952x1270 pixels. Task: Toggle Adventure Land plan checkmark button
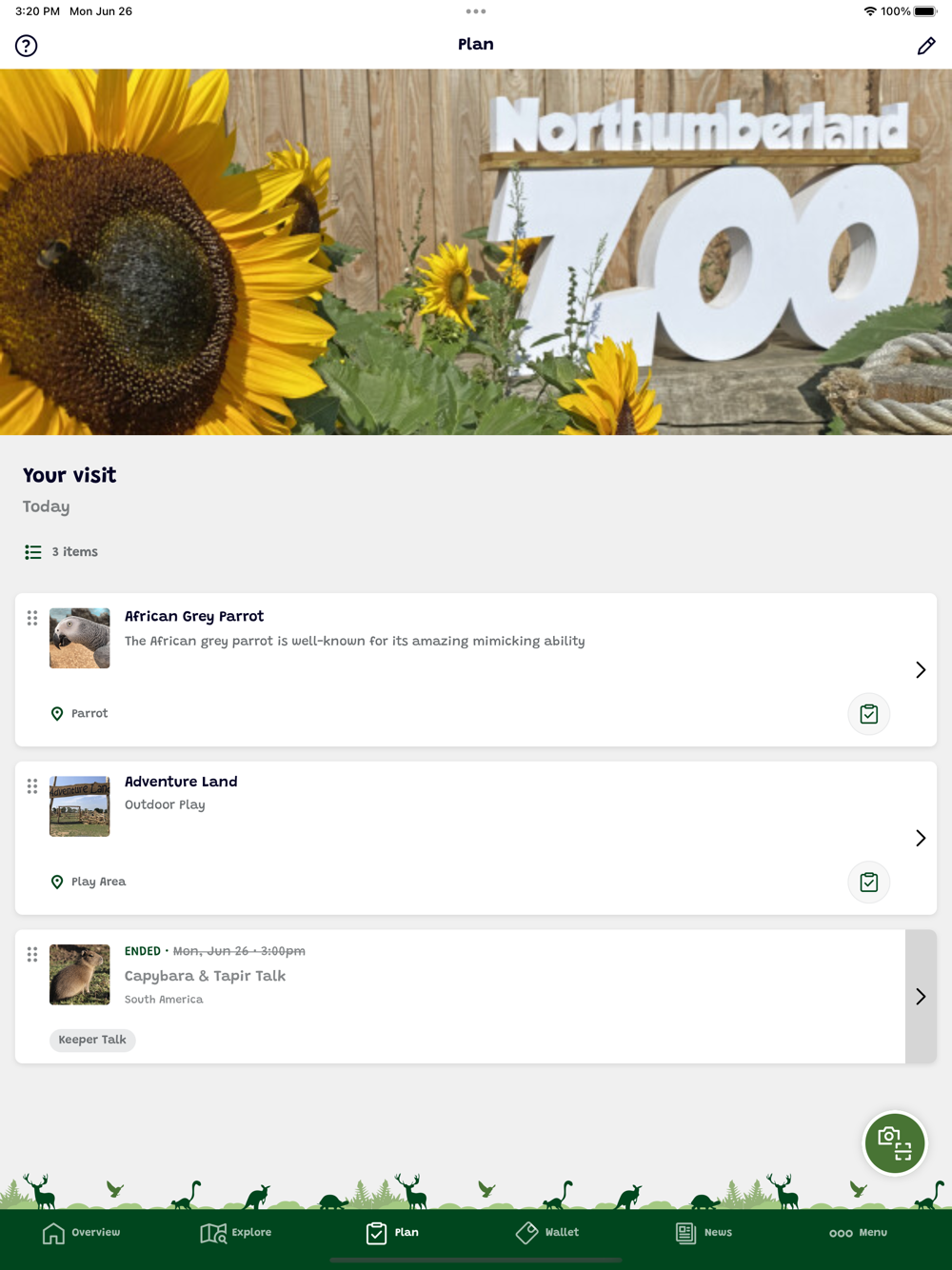point(869,883)
